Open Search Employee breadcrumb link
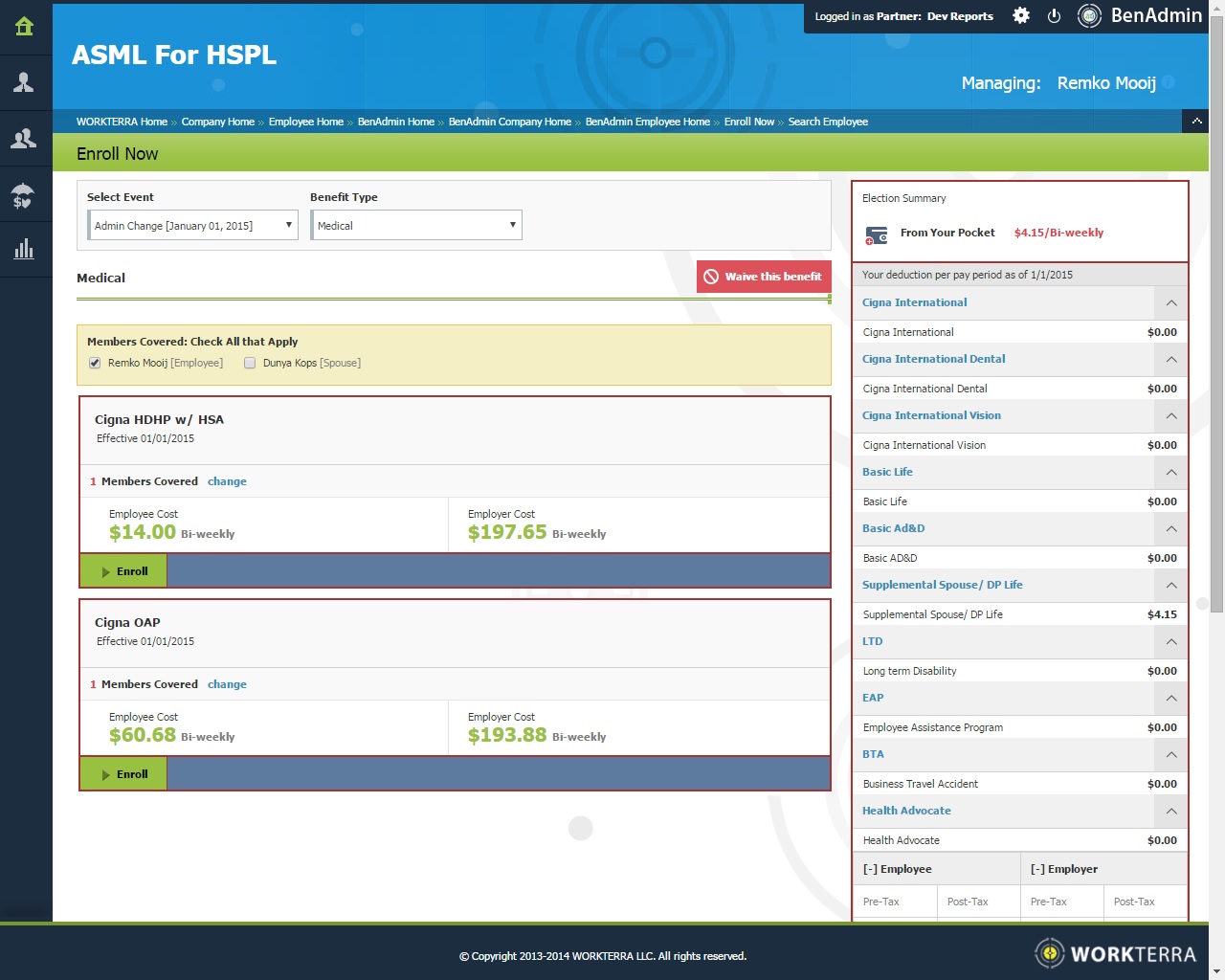The height and width of the screenshot is (980, 1225). coord(828,122)
